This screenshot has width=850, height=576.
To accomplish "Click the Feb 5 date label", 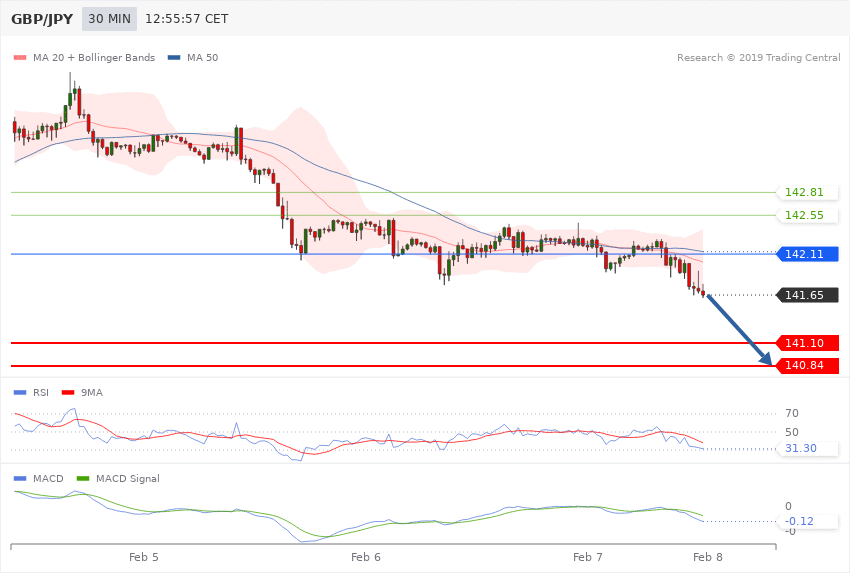I will [144, 557].
